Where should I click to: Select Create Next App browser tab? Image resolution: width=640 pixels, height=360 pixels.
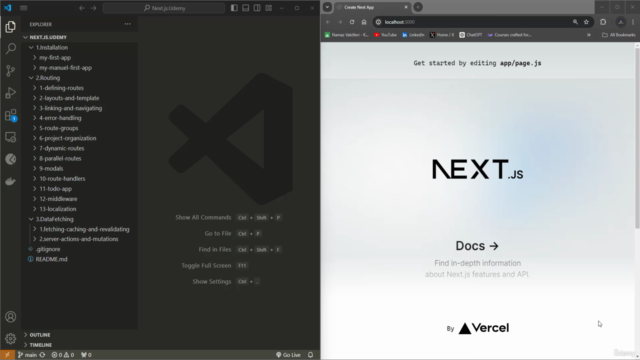pyautogui.click(x=372, y=7)
